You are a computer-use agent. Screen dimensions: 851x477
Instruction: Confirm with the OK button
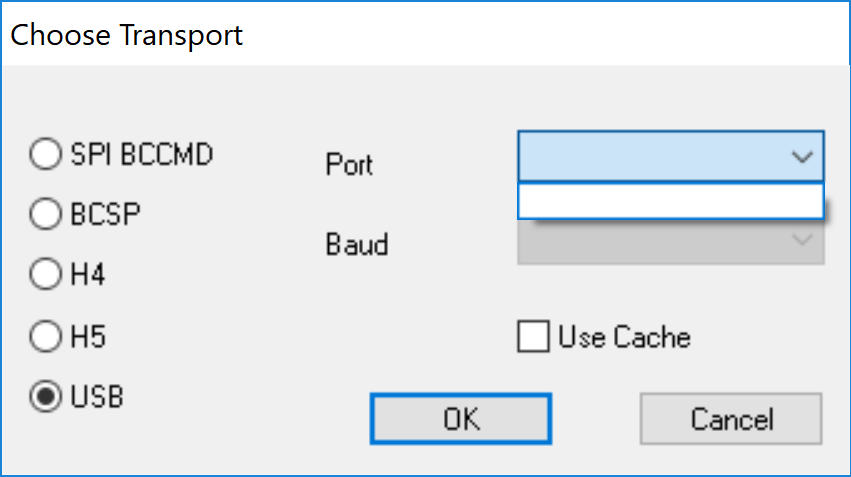(x=460, y=418)
